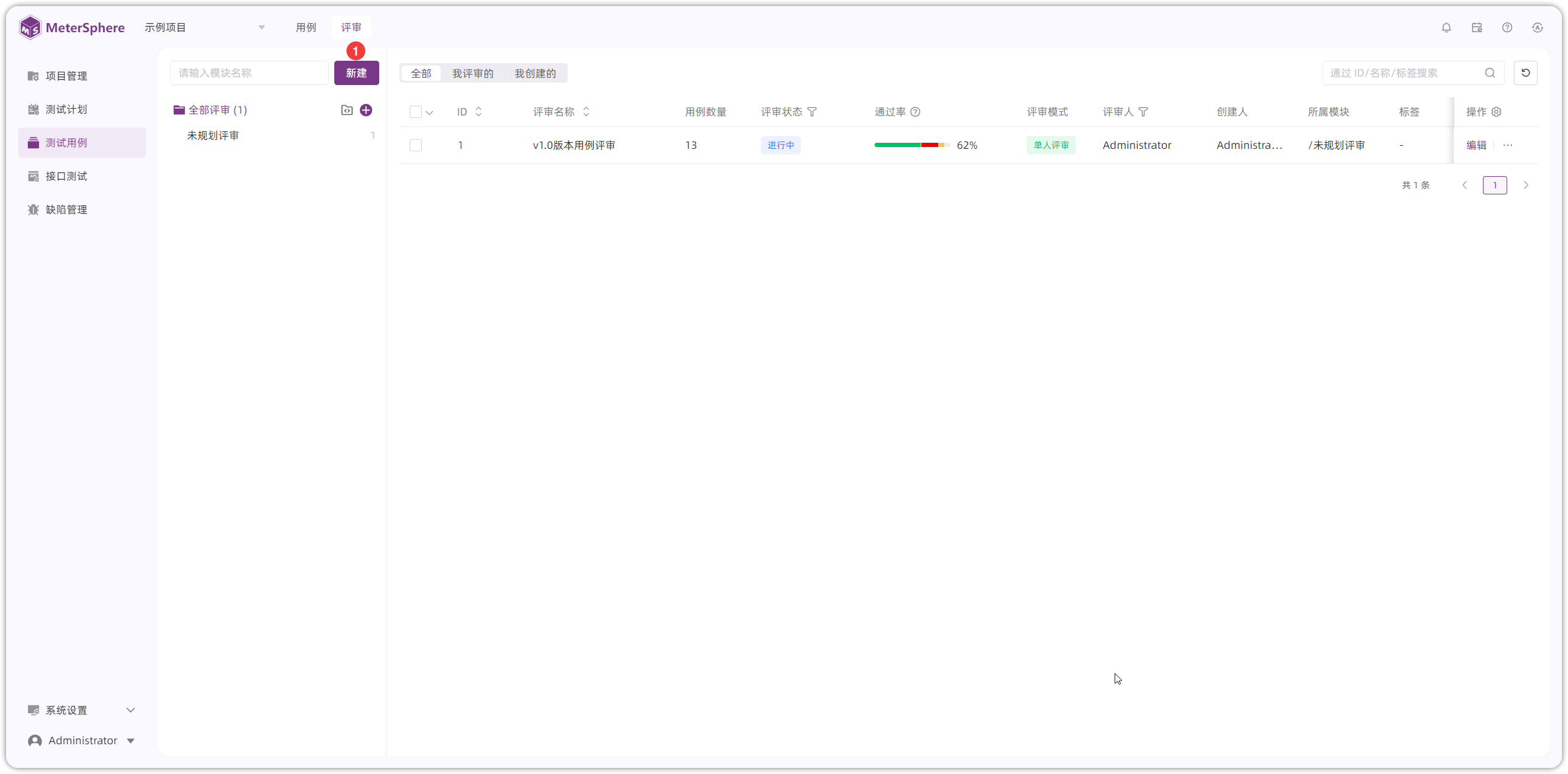Focus the ID/名称/标签 search field

click(1414, 73)
